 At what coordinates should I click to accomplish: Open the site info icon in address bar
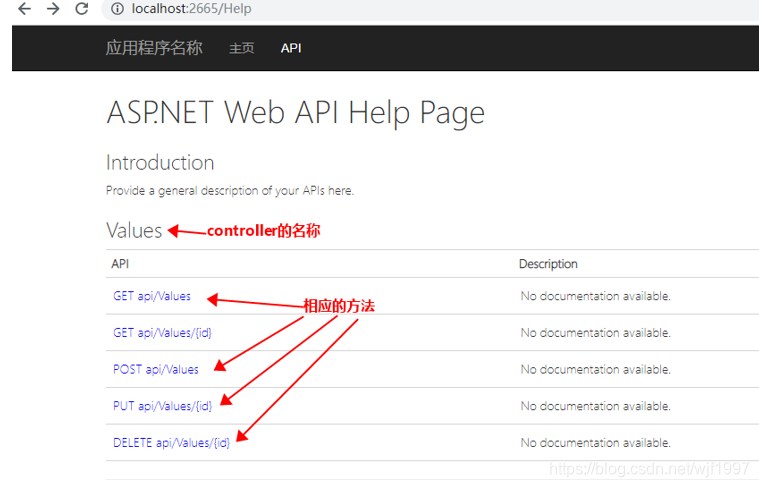(x=117, y=9)
